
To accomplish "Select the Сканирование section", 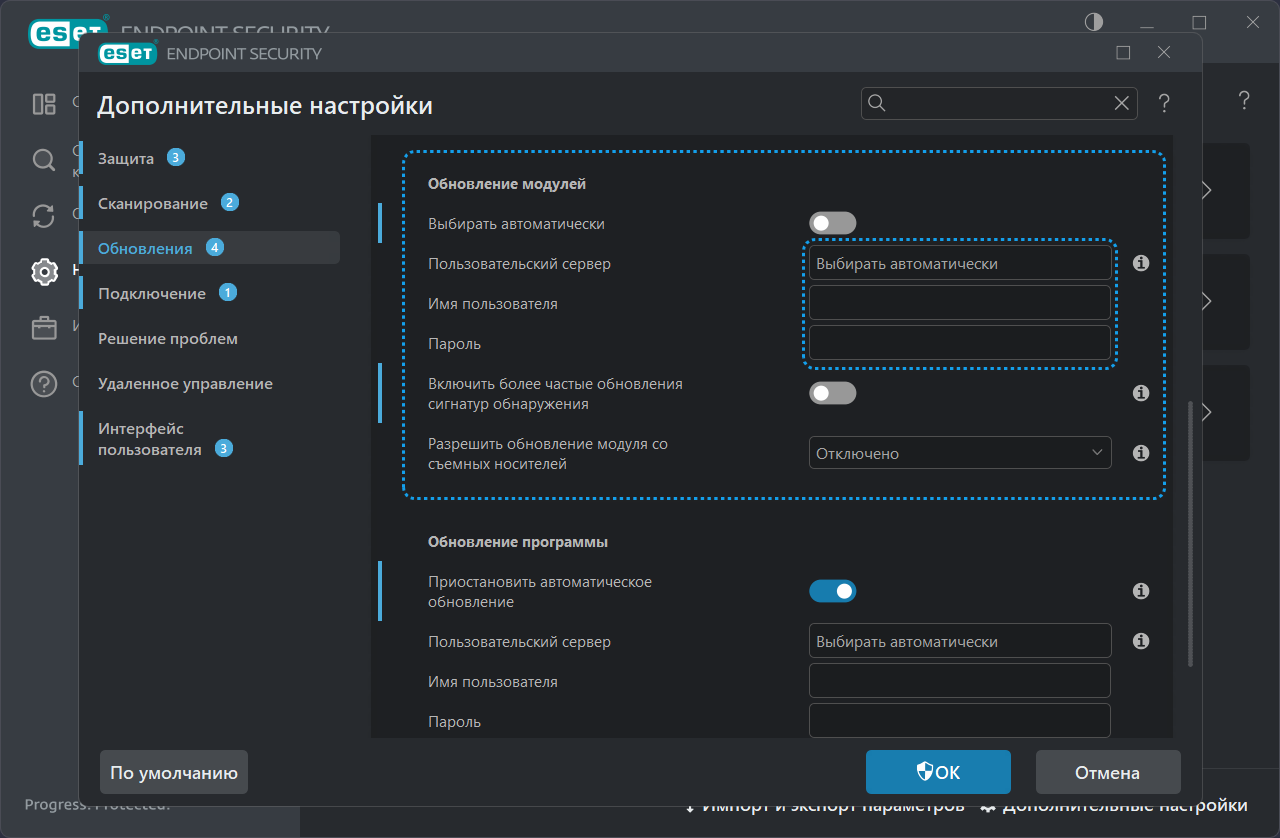I will tap(152, 203).
